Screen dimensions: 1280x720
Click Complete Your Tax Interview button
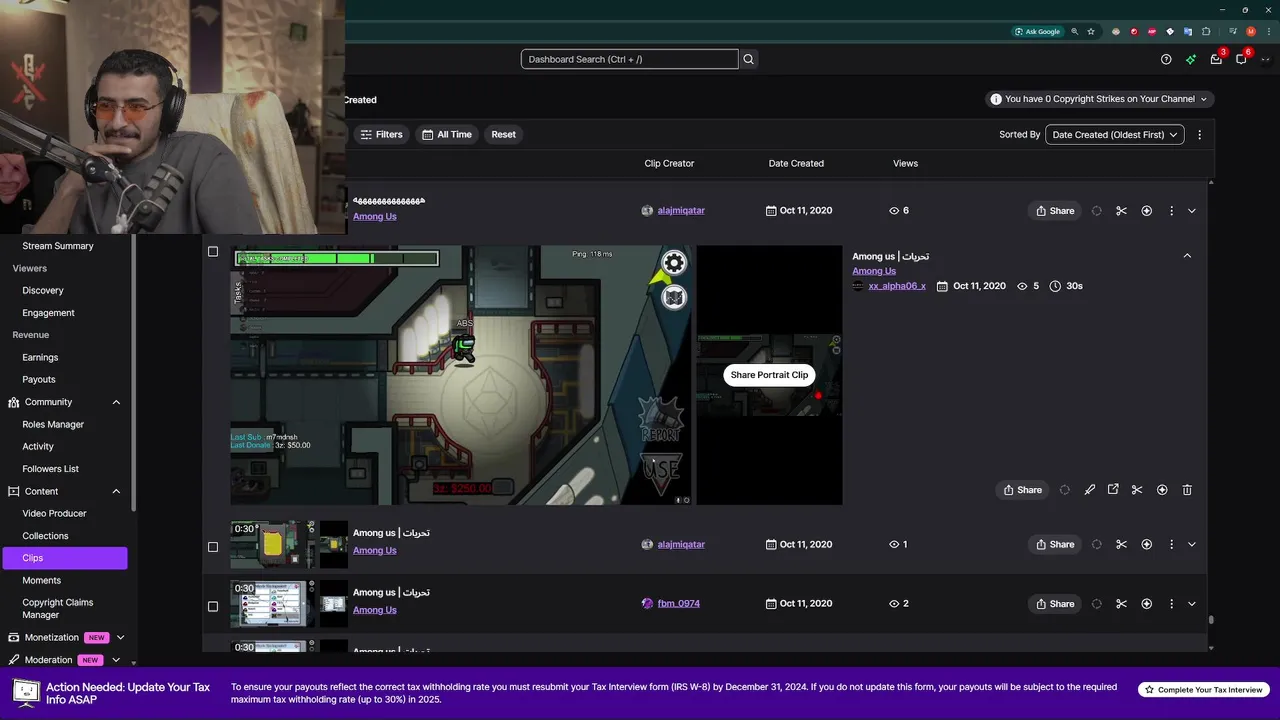[1203, 690]
